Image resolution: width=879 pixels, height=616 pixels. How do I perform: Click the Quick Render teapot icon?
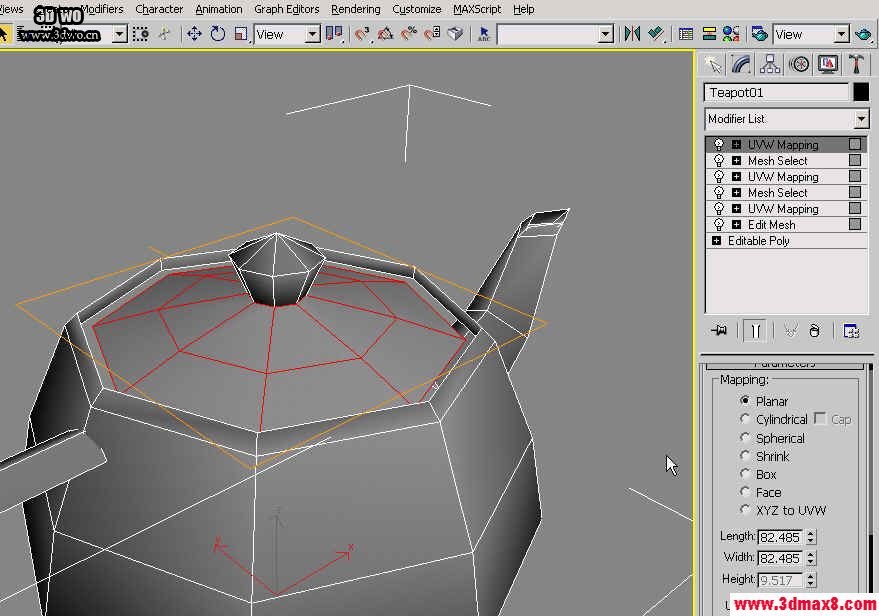click(x=864, y=34)
